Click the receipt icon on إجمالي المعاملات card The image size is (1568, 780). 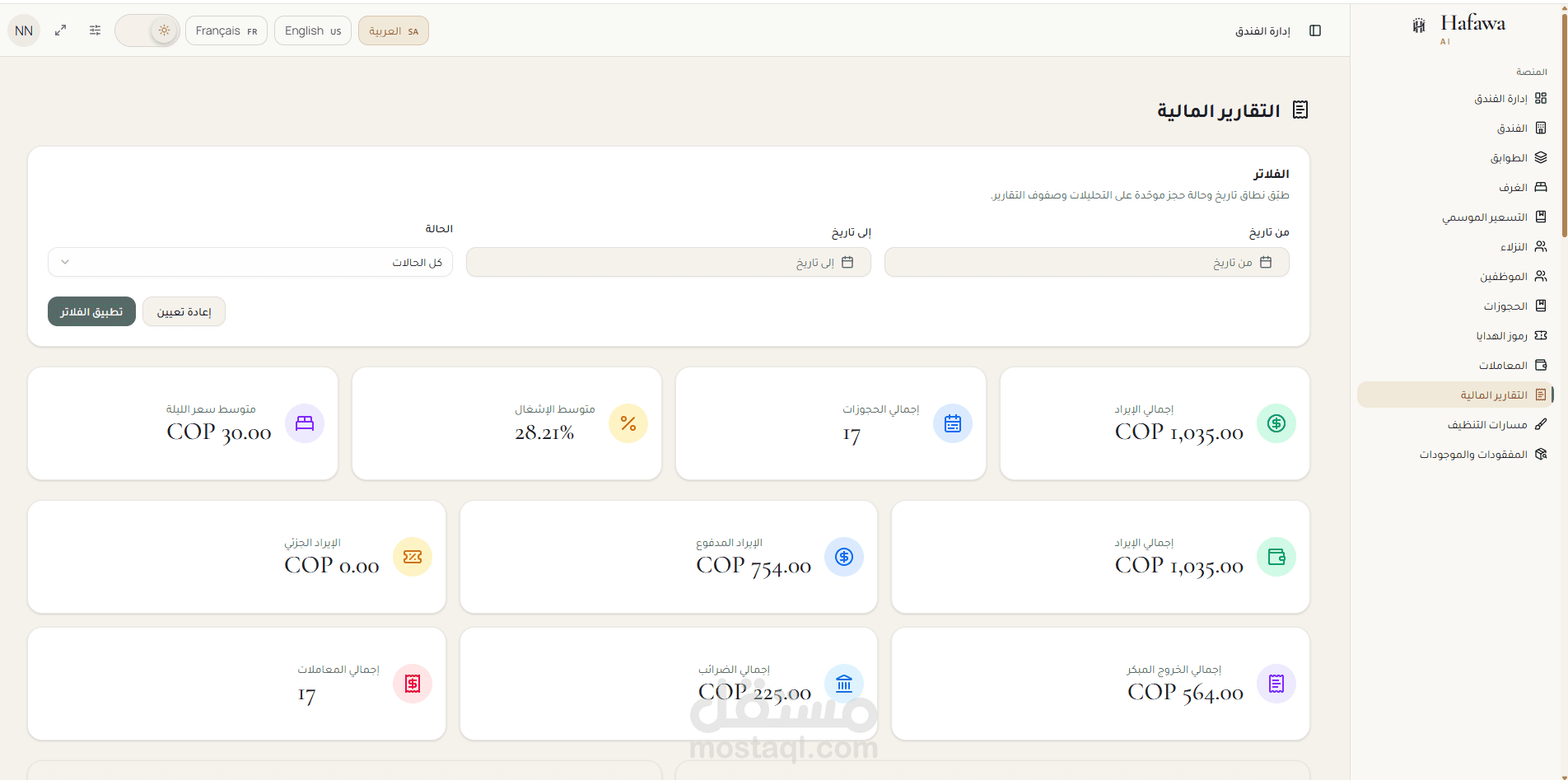[413, 684]
